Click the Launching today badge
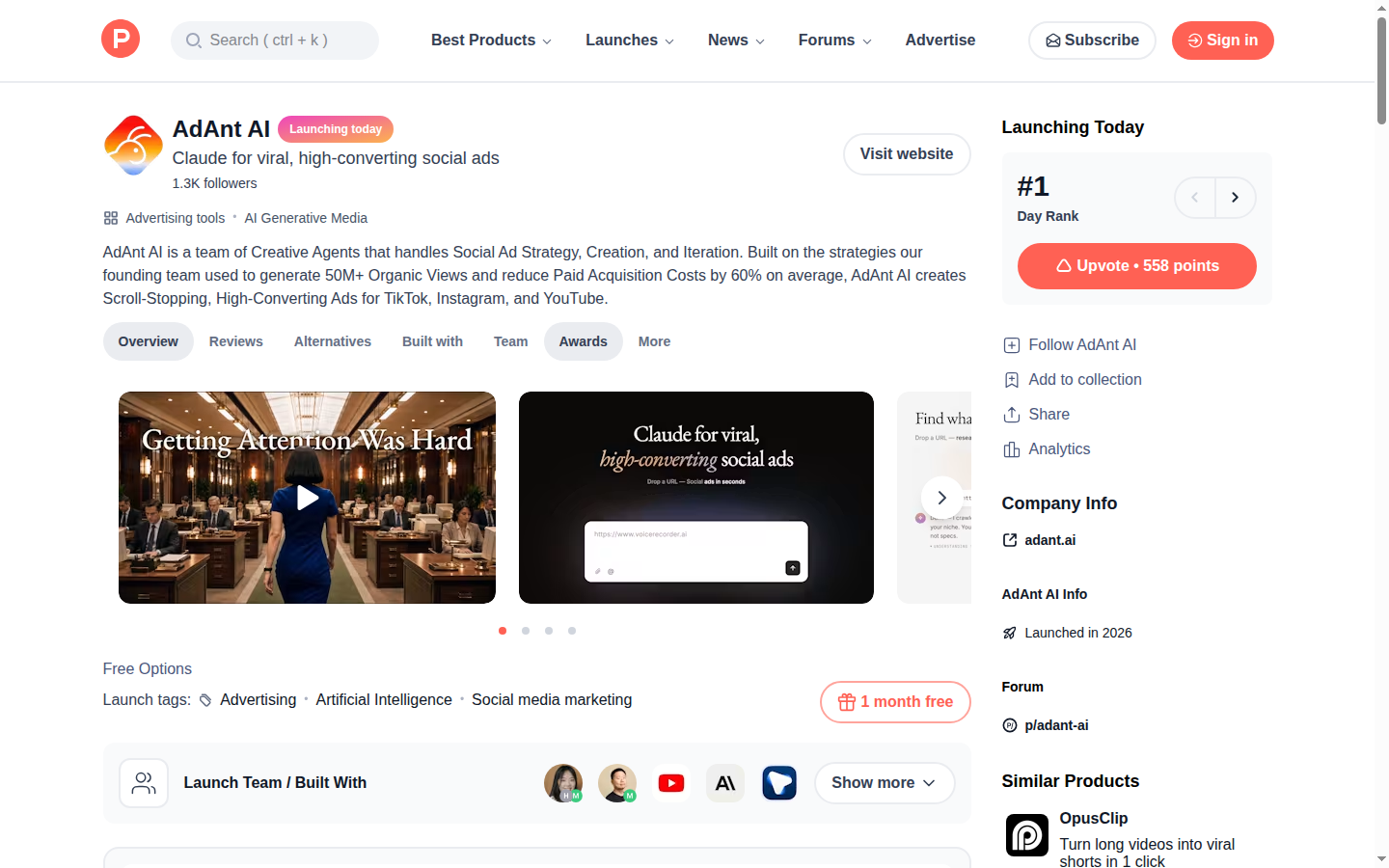The image size is (1389, 868). point(336,129)
